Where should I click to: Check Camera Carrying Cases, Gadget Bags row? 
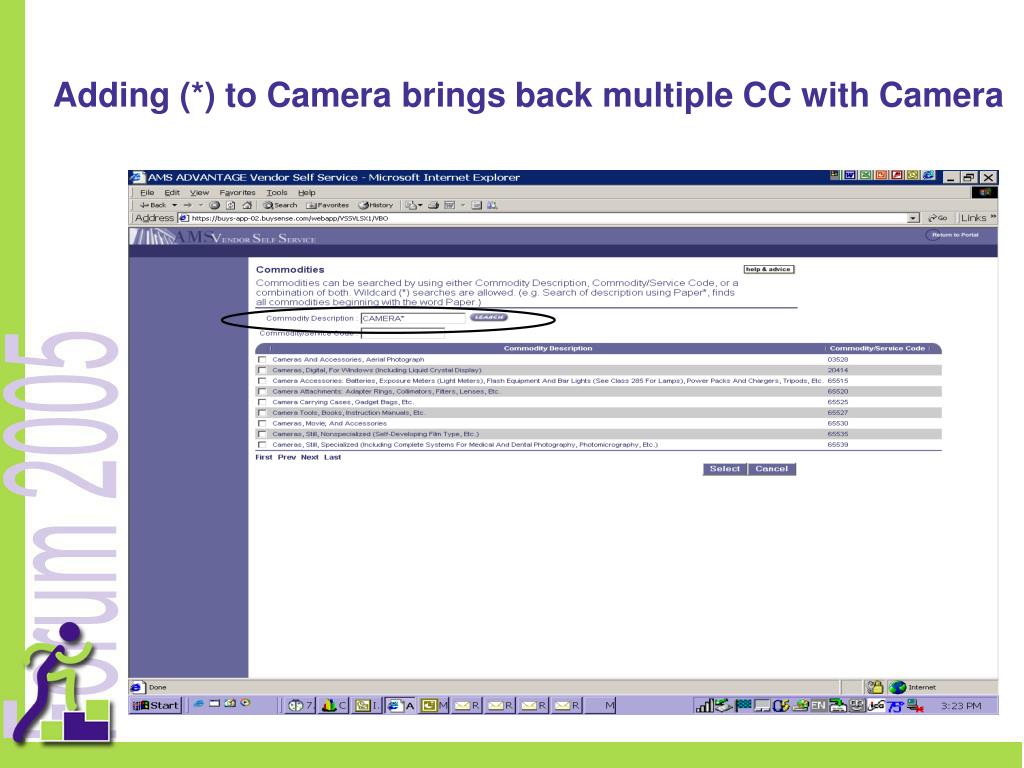coord(262,402)
